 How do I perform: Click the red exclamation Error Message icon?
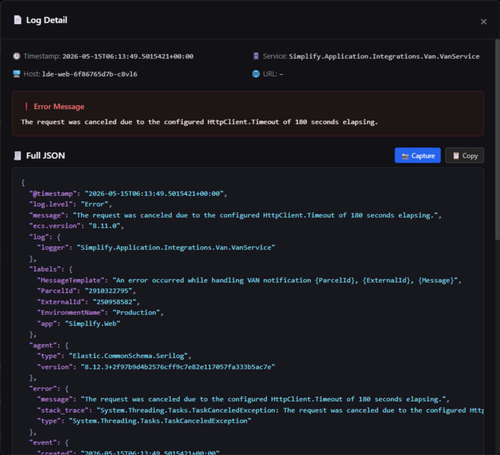click(26, 107)
